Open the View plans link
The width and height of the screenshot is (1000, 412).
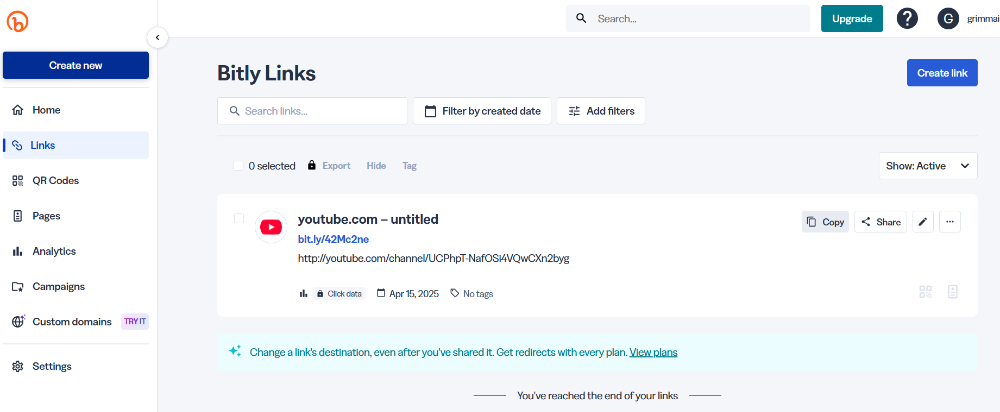point(653,352)
